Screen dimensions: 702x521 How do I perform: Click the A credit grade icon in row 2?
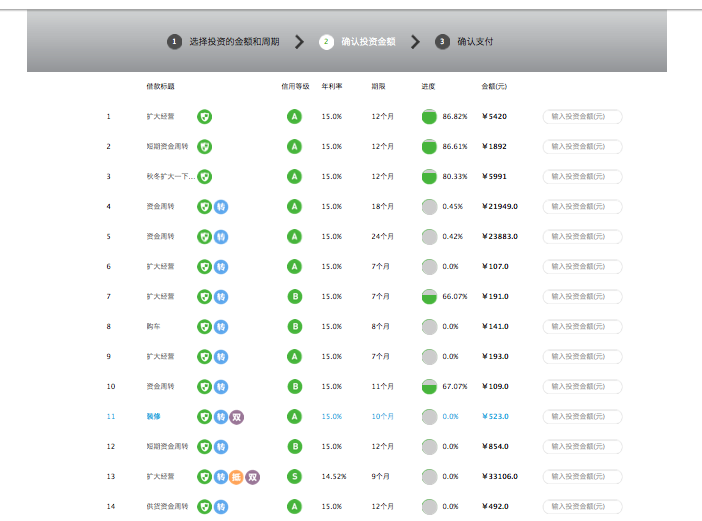pos(294,147)
